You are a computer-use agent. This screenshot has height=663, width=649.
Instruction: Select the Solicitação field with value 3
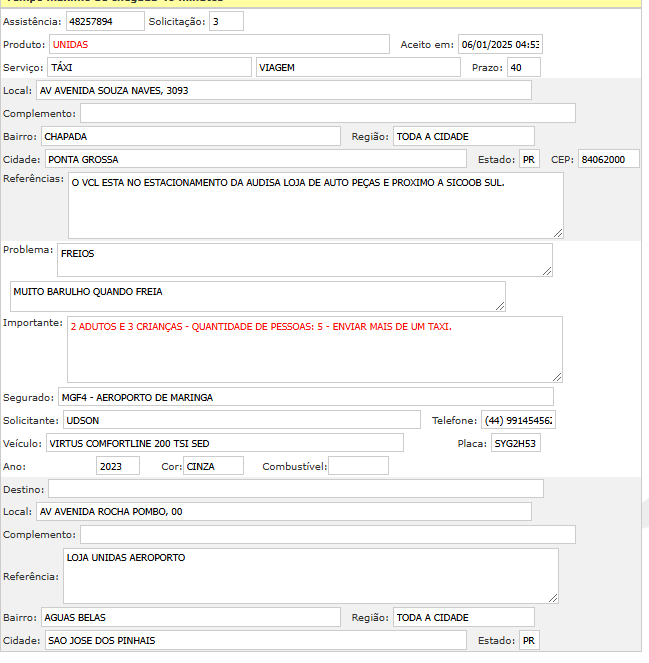point(226,22)
